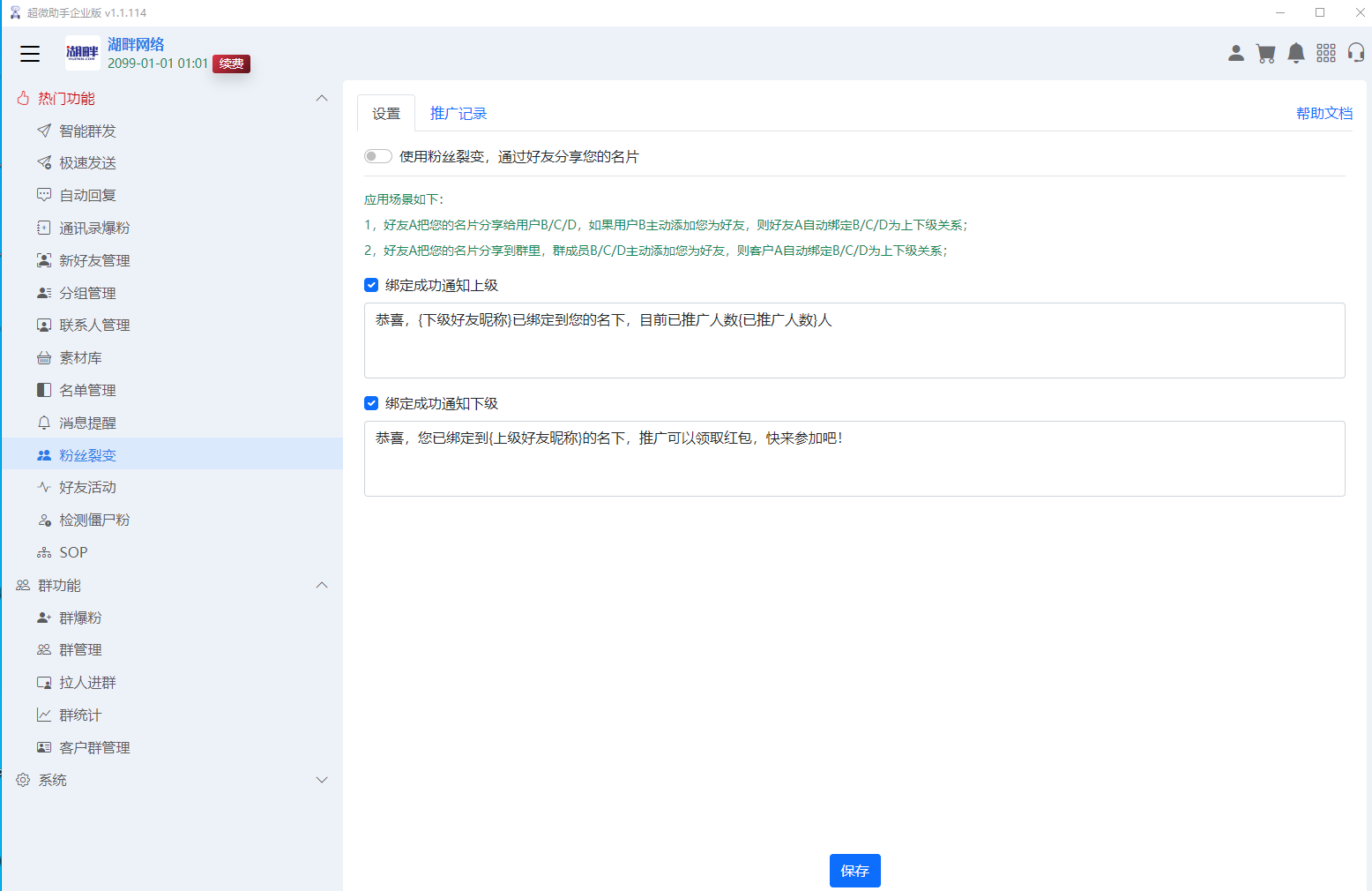Open the shopping cart icon
The width and height of the screenshot is (1372, 891).
(x=1266, y=53)
